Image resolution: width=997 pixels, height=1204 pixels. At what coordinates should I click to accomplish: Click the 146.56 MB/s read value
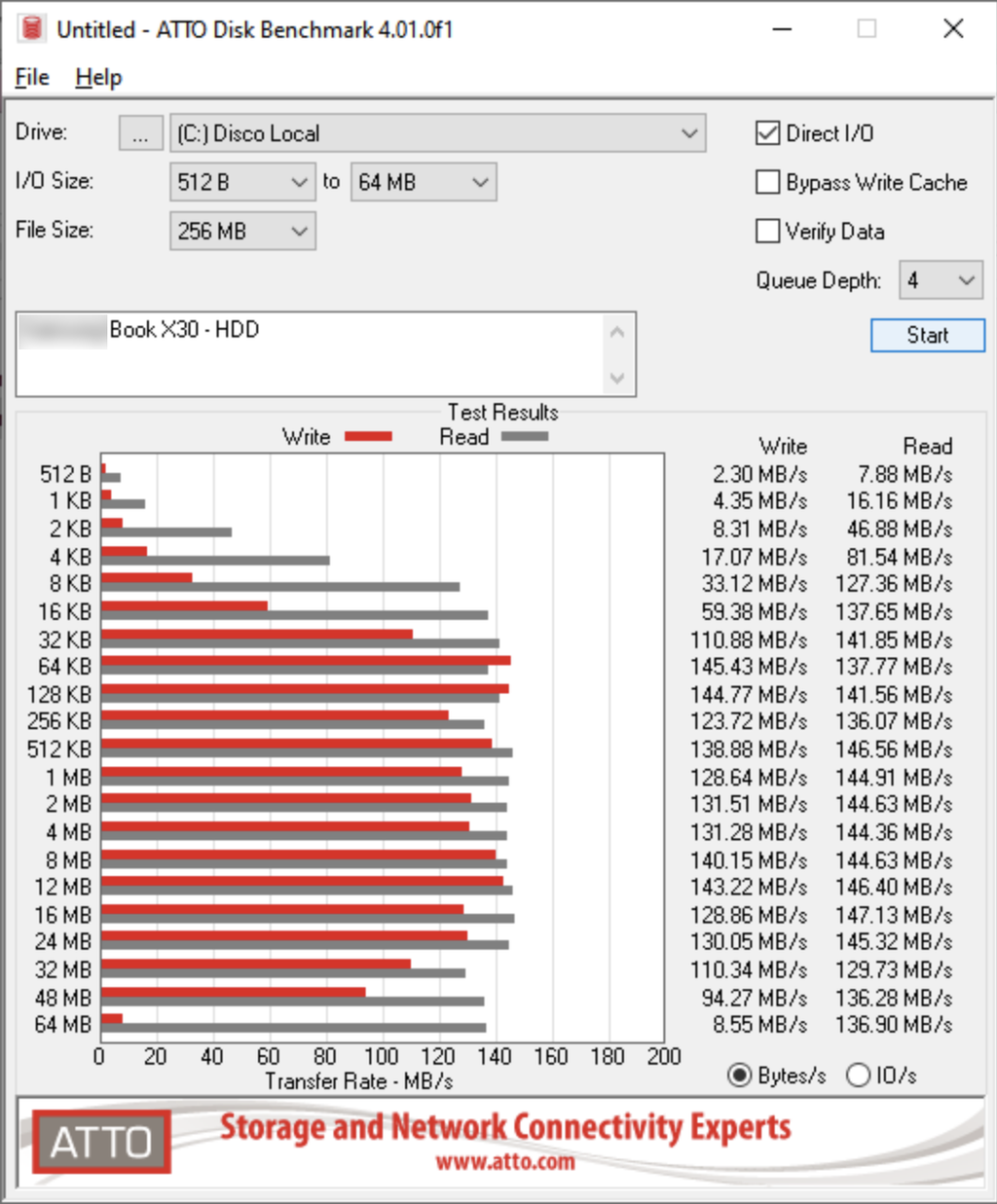(895, 749)
